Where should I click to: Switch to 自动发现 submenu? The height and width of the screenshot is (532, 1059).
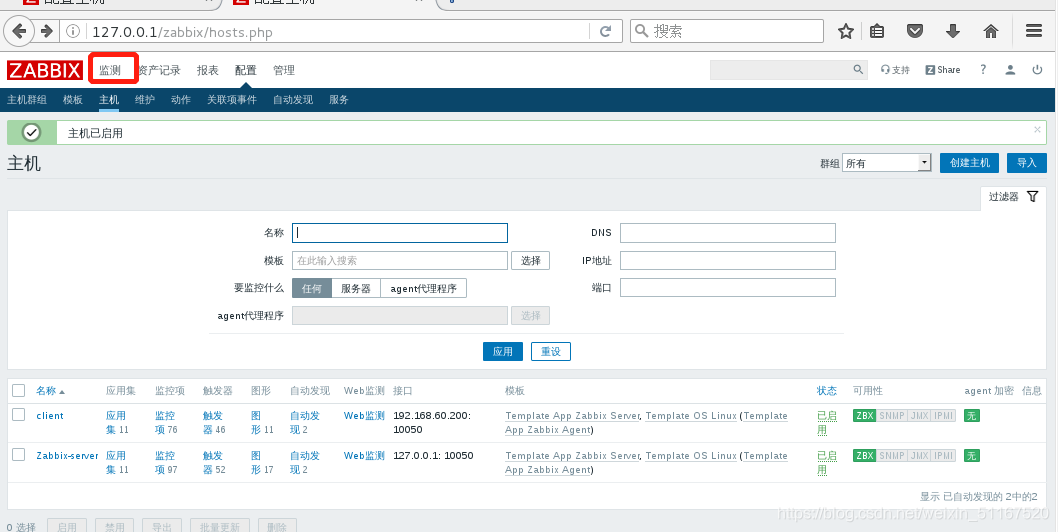293,100
